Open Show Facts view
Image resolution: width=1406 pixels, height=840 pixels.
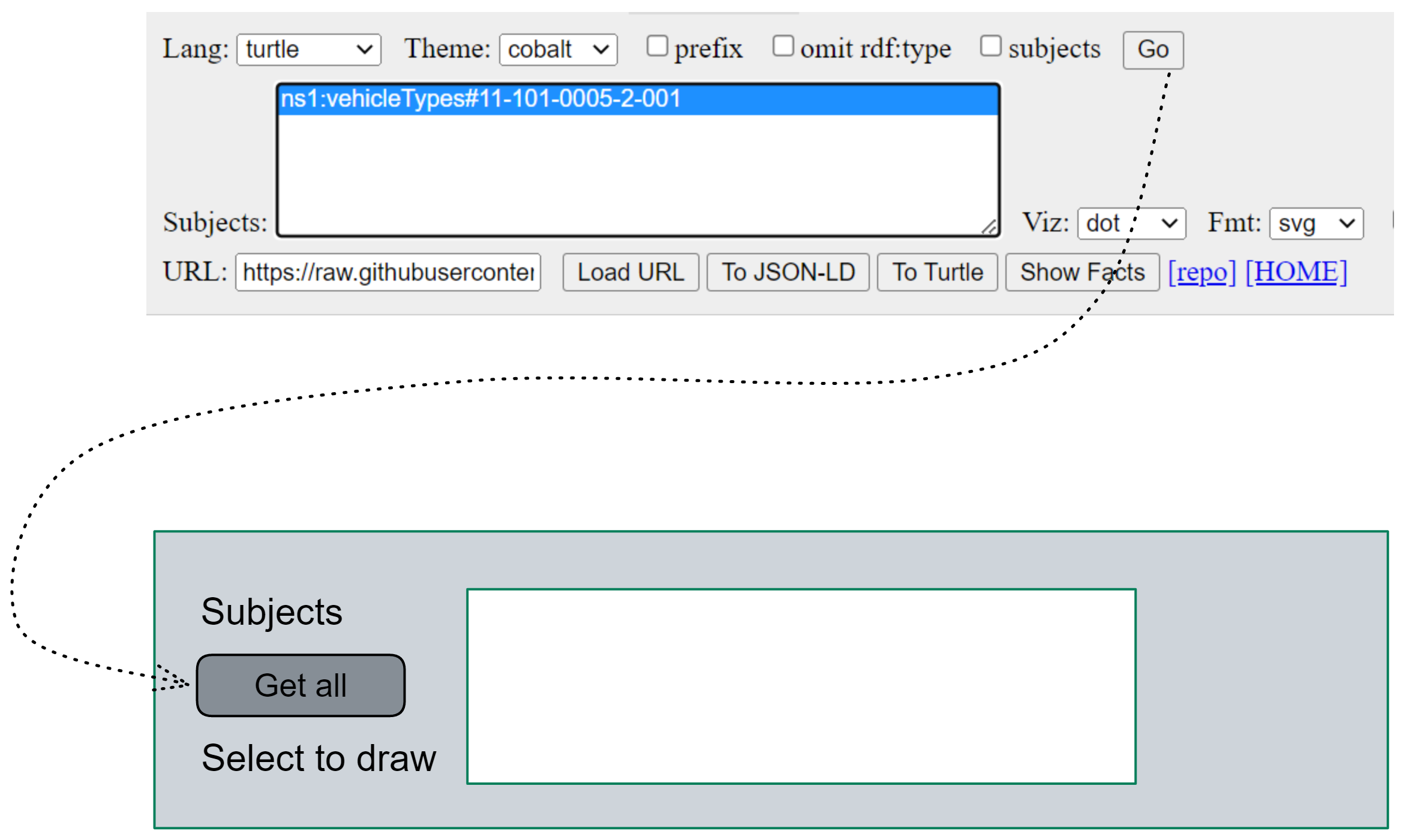[1082, 272]
